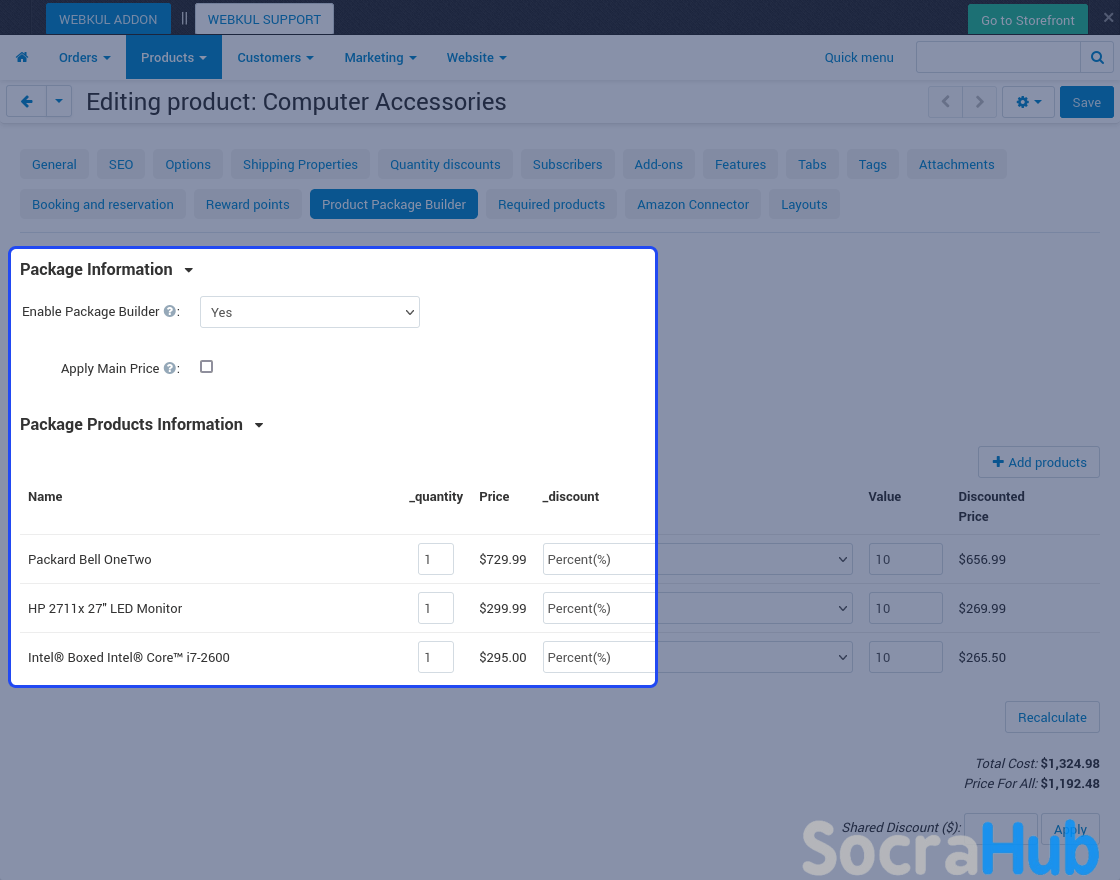Click quantity field for Intel Core i7-2600

tap(436, 657)
